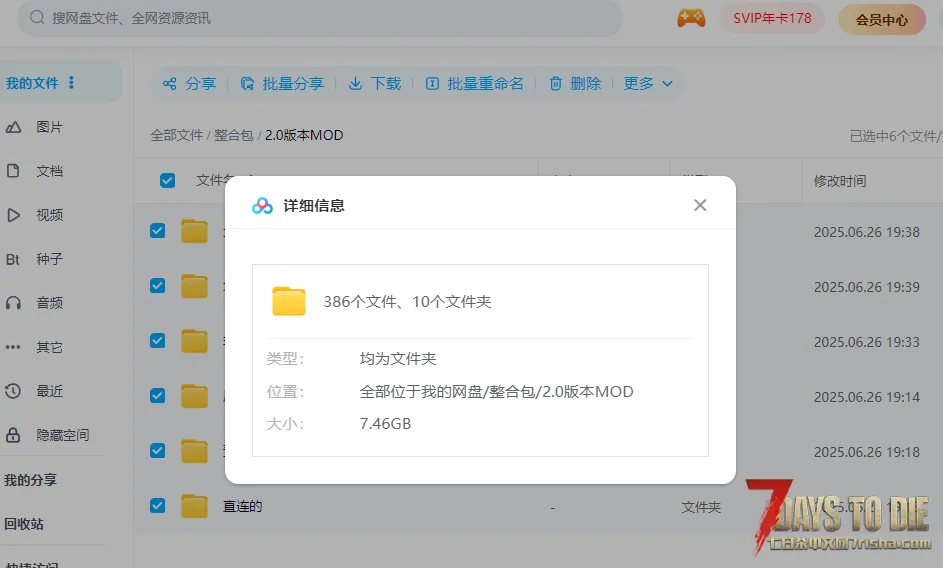This screenshot has height=568, width=943.
Task: Click 批量分享 batch share button
Action: pyautogui.click(x=282, y=84)
